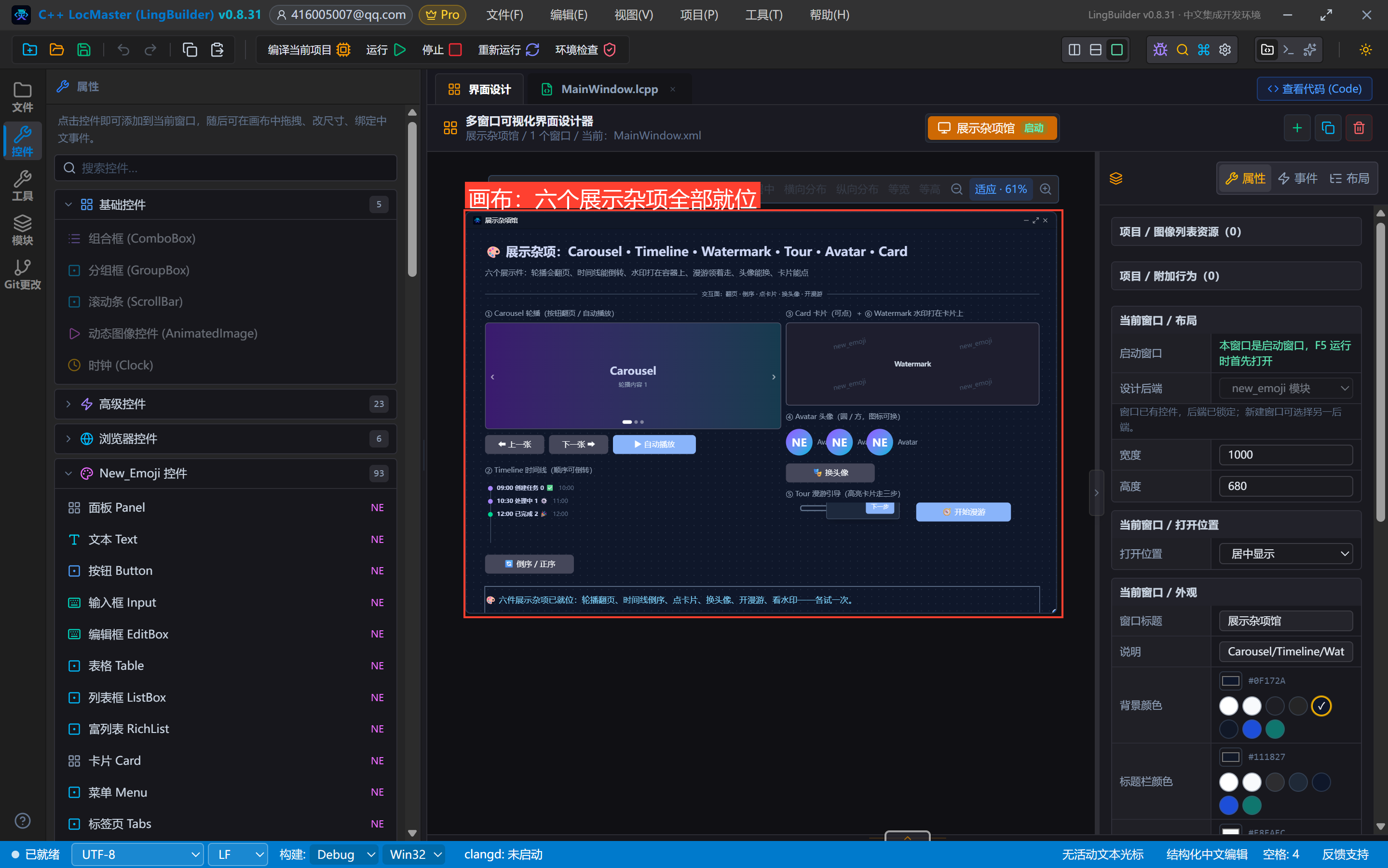Switch to the 事件 tab
1388x868 pixels.
click(1297, 178)
